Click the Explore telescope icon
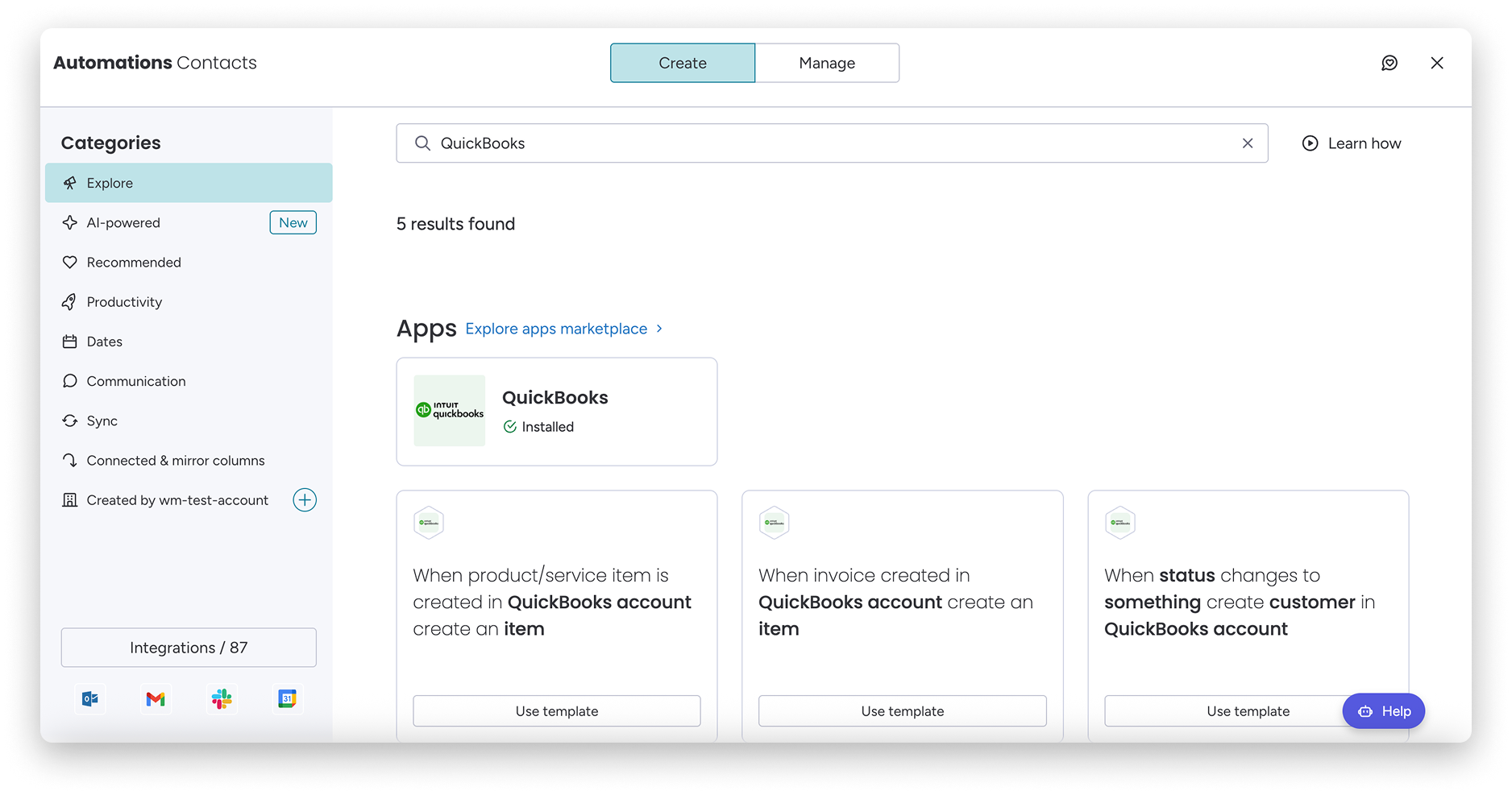Screen dimensions: 1512x795 point(70,183)
